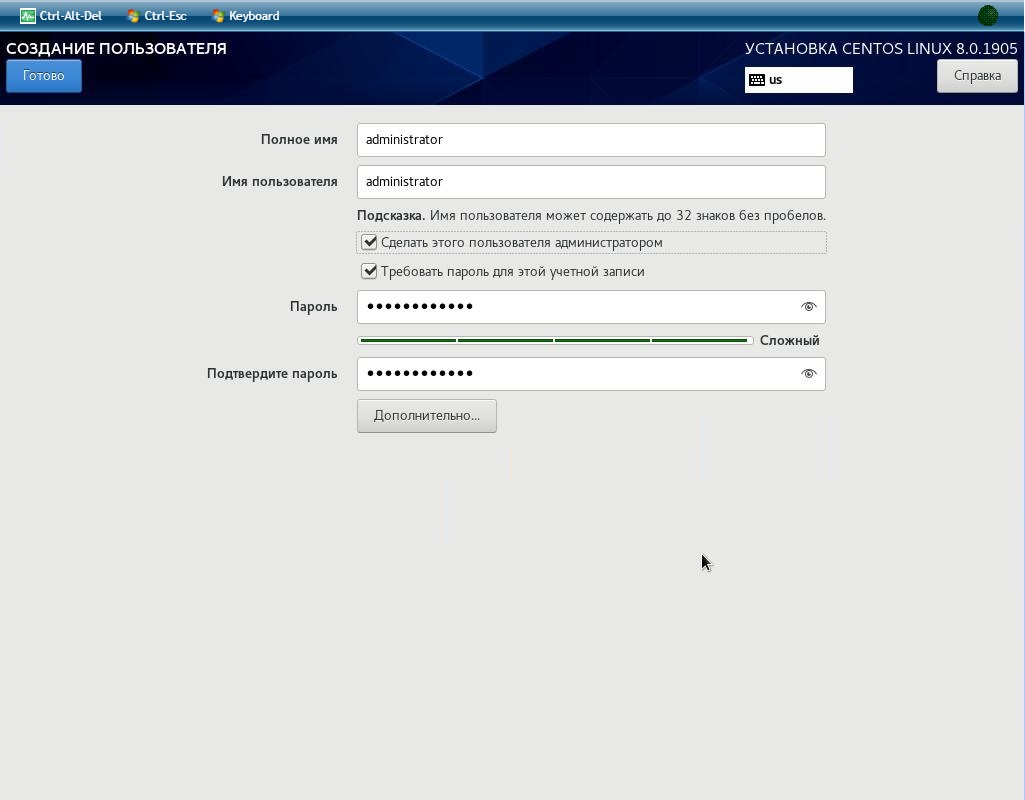The height and width of the screenshot is (800, 1025).
Task: Click into the Подтвердите пароль field
Action: pos(591,374)
